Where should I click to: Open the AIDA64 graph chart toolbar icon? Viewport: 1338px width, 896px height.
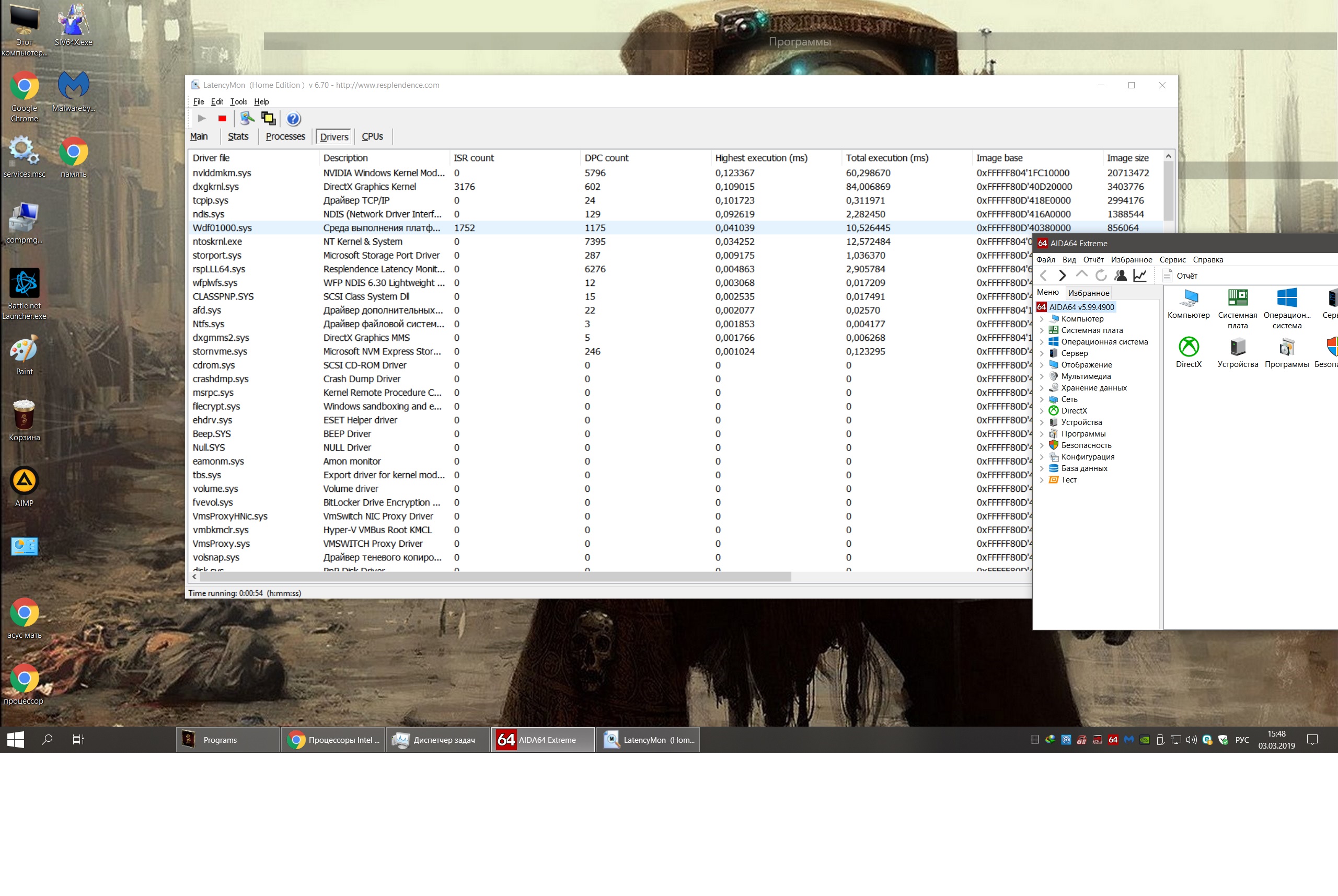coord(1140,275)
